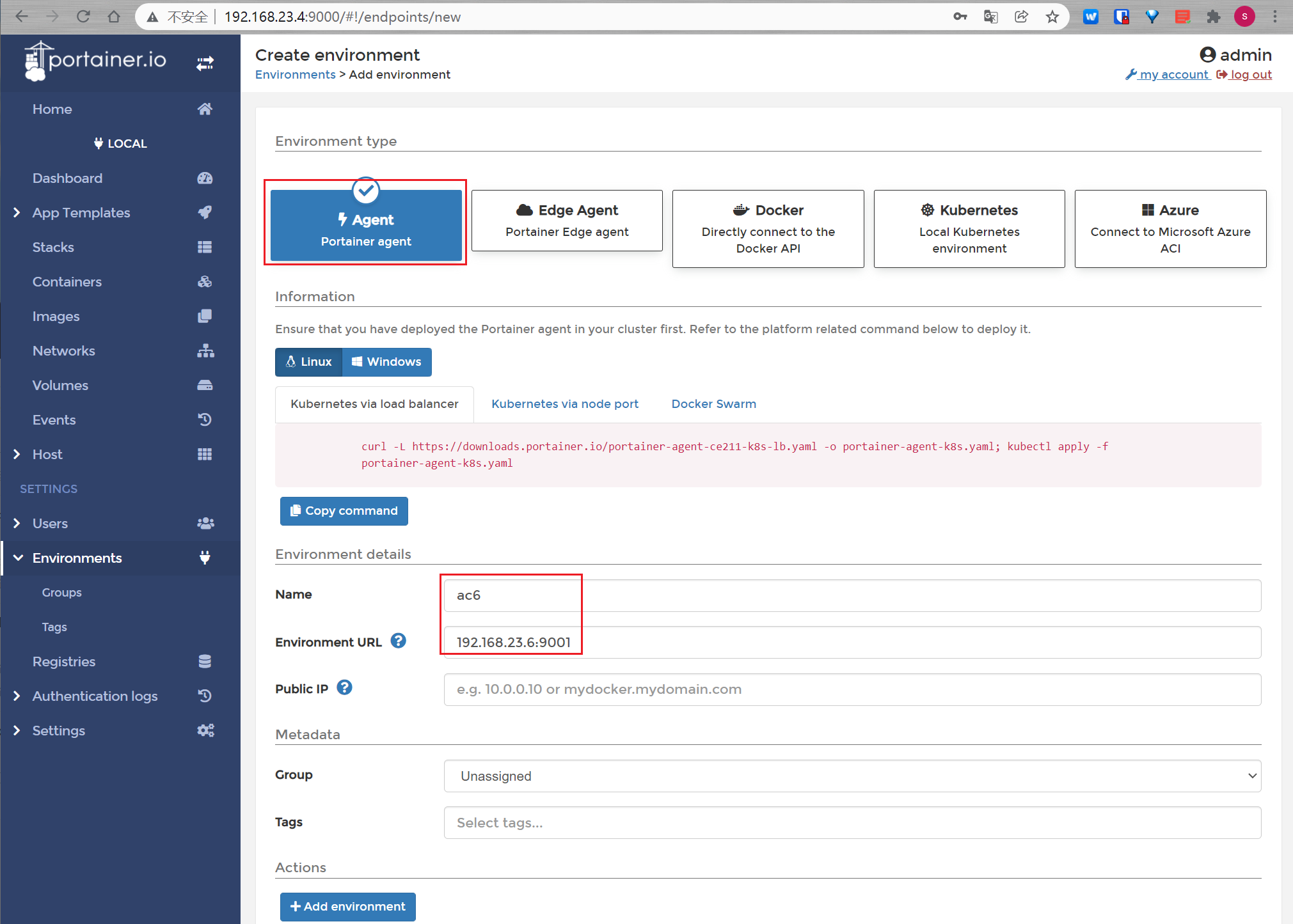Screen dimensions: 1293x924
Task: Go to the browser home page button
Action: (x=114, y=17)
